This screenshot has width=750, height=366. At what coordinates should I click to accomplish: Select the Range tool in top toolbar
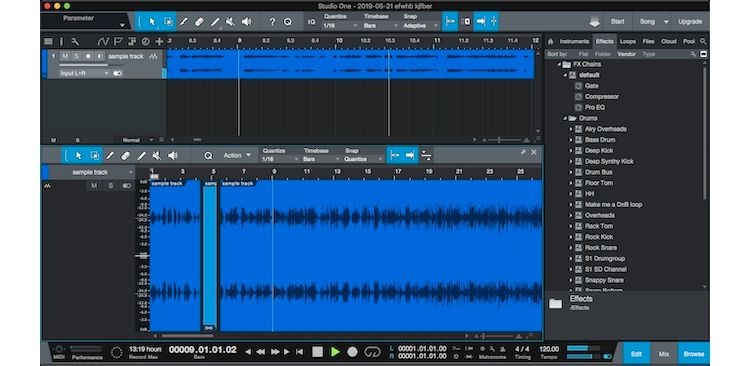(168, 22)
